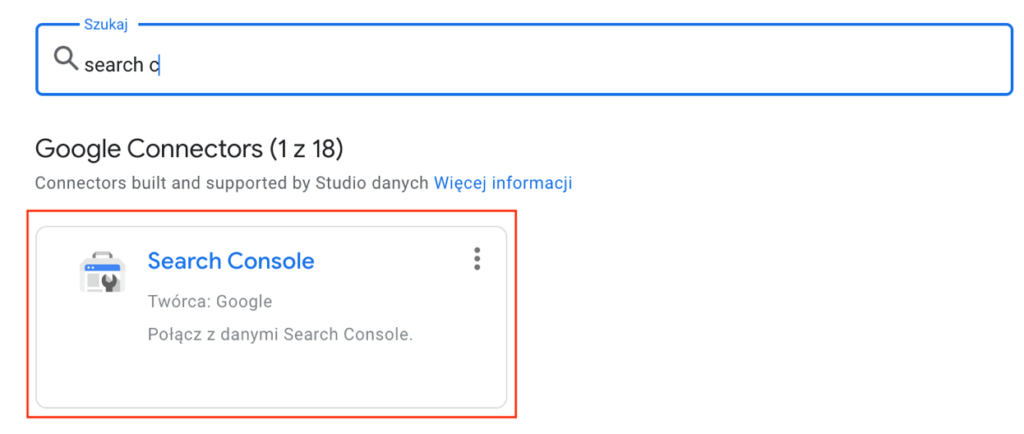1024x434 pixels.
Task: Open the "Więcej informacji" link
Action: (x=502, y=184)
